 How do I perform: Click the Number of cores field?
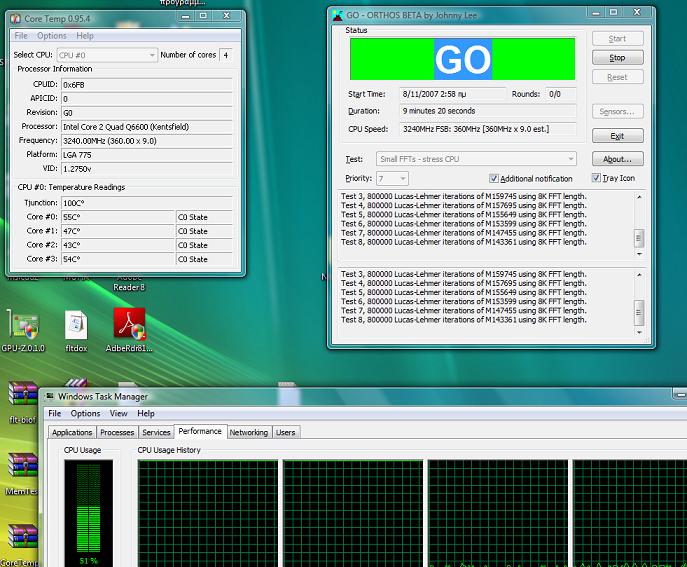226,55
